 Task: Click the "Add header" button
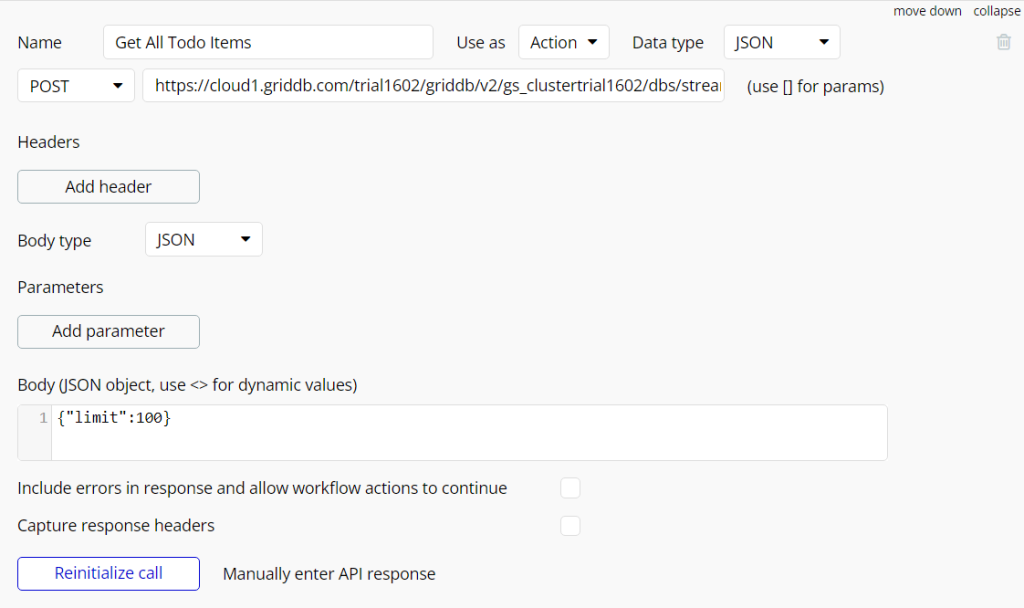[108, 186]
